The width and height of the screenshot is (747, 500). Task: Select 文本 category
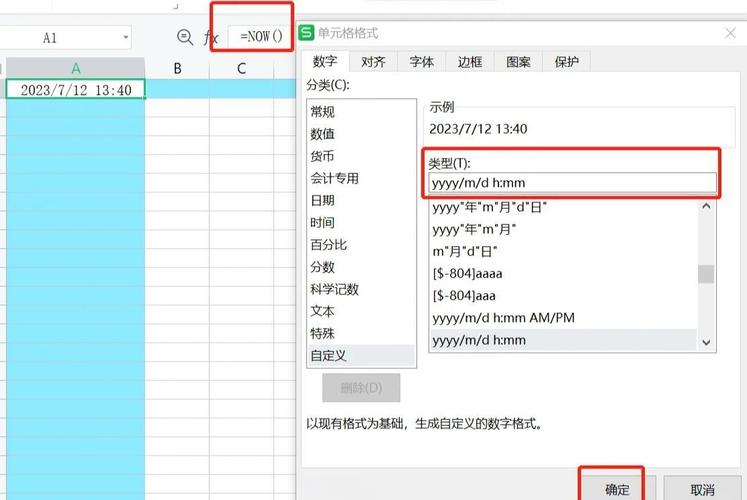click(361, 311)
